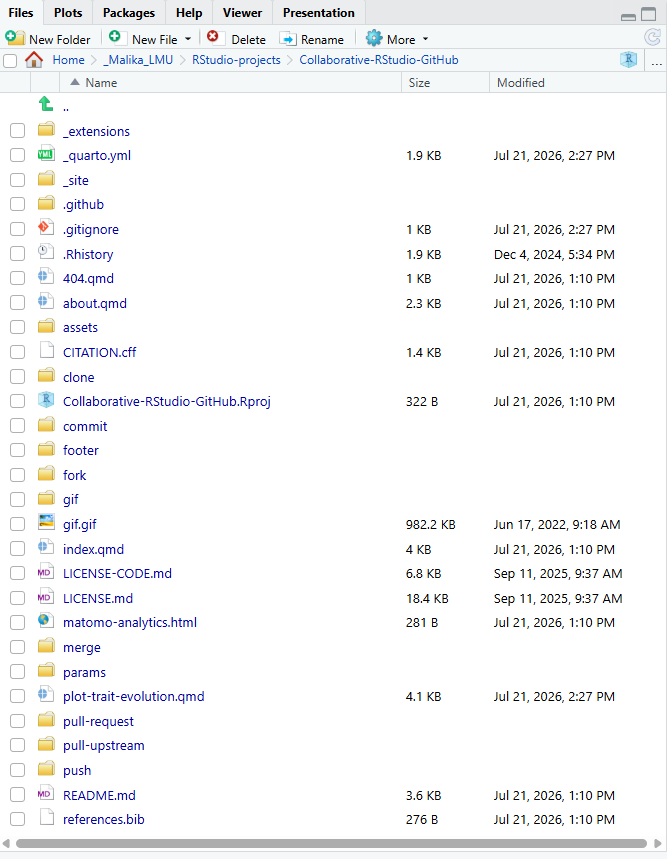Click the Rproj cube icon
Viewport: 667px width, 859px height.
click(46, 400)
